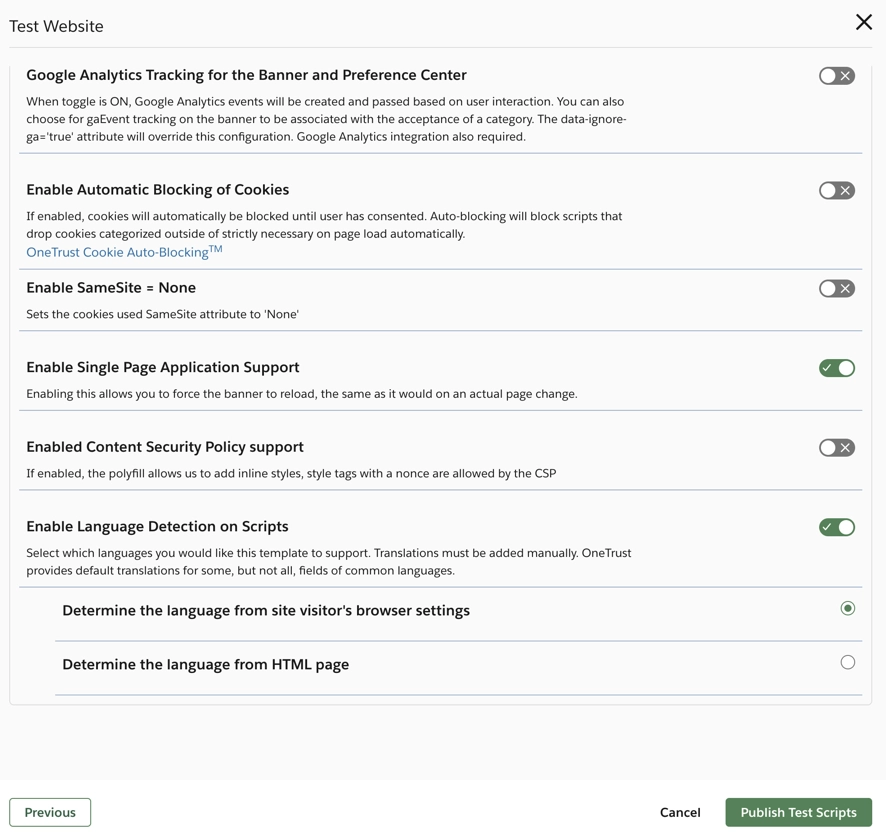Click description 'When toggle is ON, Google Analytics events'

[x=326, y=119]
